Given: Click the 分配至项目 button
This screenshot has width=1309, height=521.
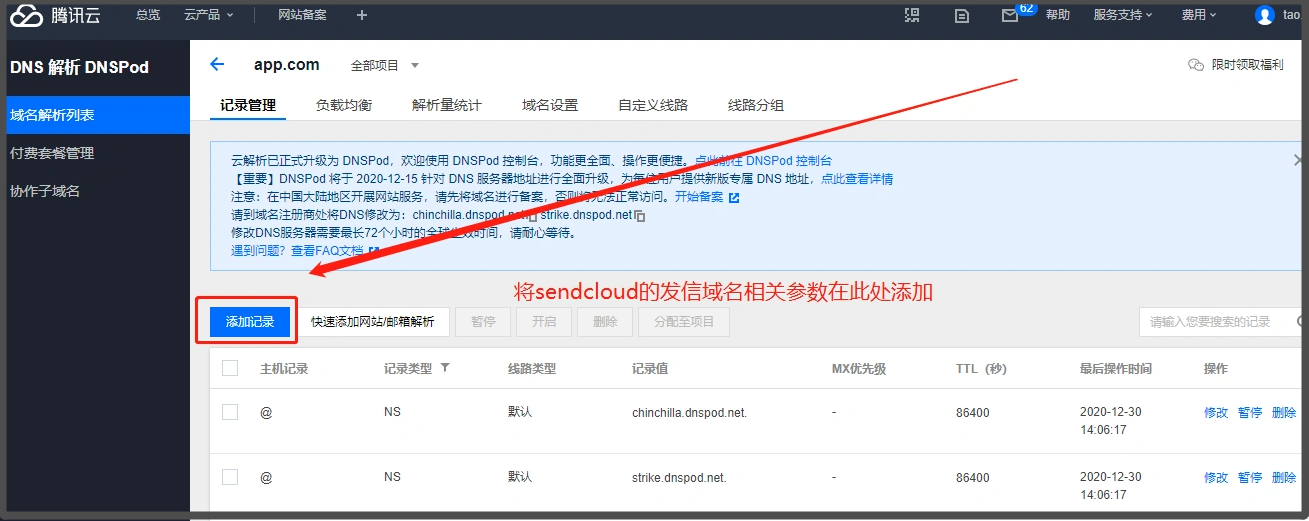Looking at the screenshot, I should tap(684, 322).
